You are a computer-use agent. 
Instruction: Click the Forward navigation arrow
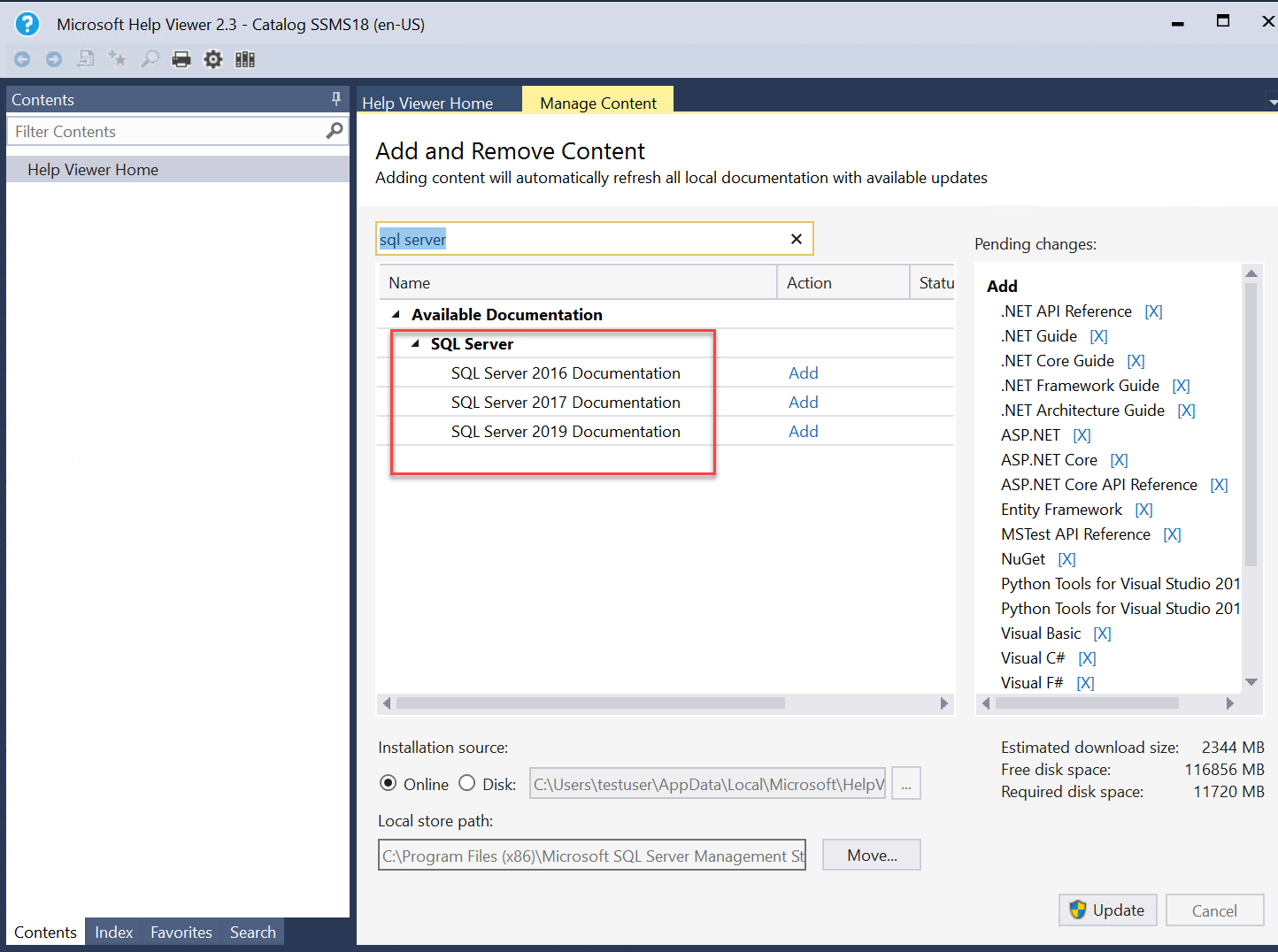point(53,59)
